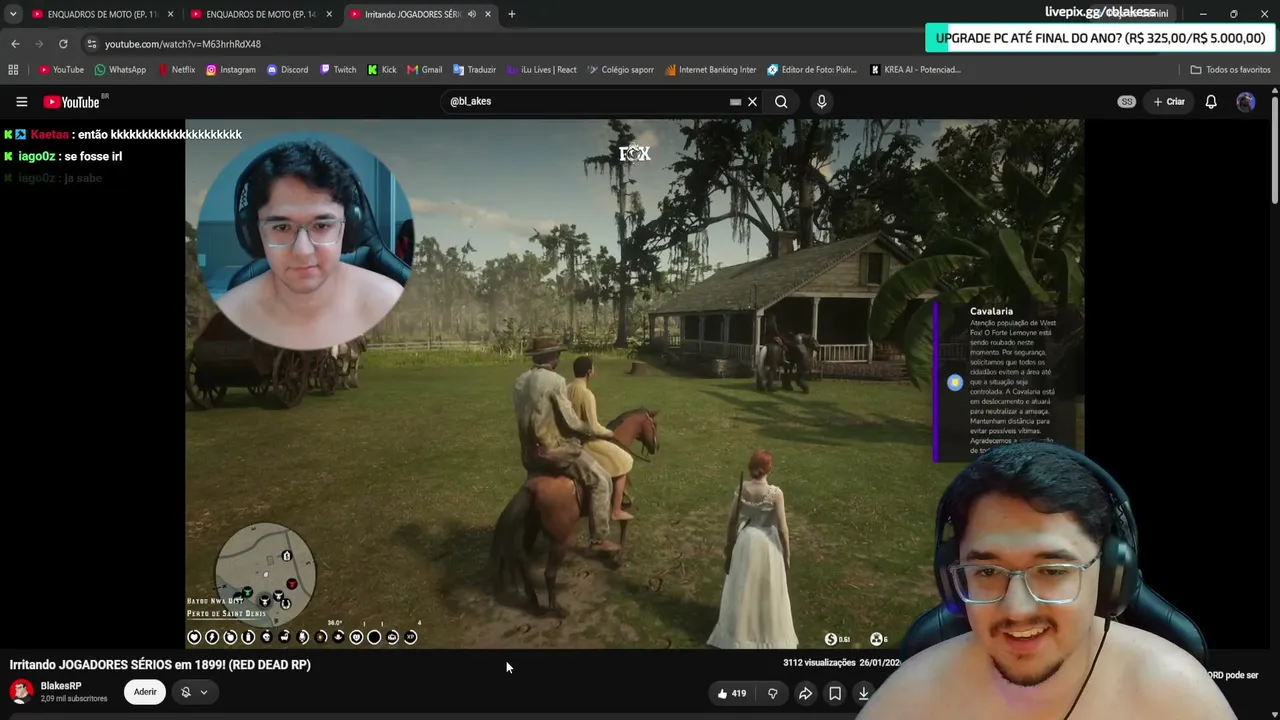
Task: Open the YouTube bookmark
Action: [x=61, y=70]
